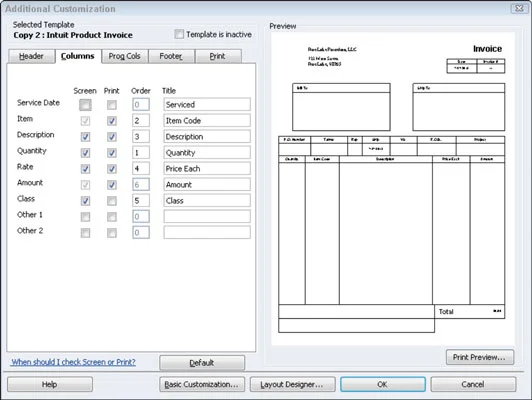Open the Prog Cols tab
Viewport: 532px width, 400px height.
(x=125, y=56)
